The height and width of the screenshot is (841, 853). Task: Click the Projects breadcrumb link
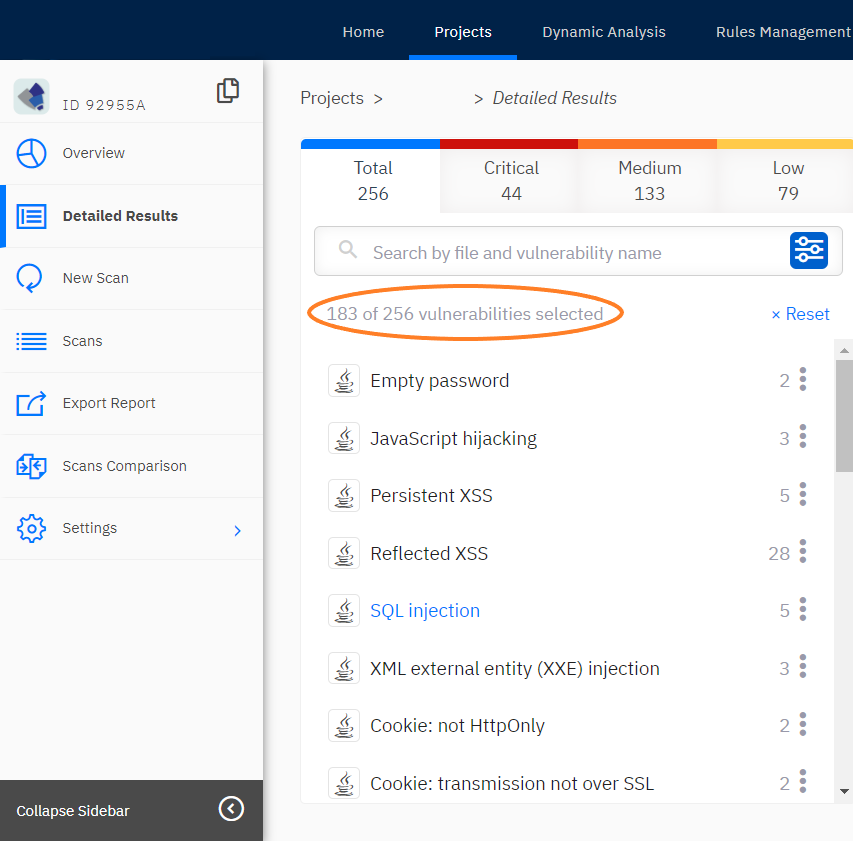point(332,98)
